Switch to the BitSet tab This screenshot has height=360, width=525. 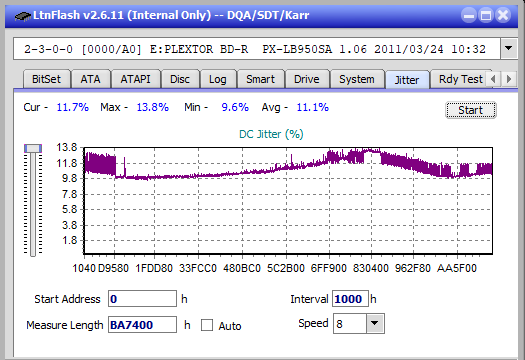pos(46,79)
